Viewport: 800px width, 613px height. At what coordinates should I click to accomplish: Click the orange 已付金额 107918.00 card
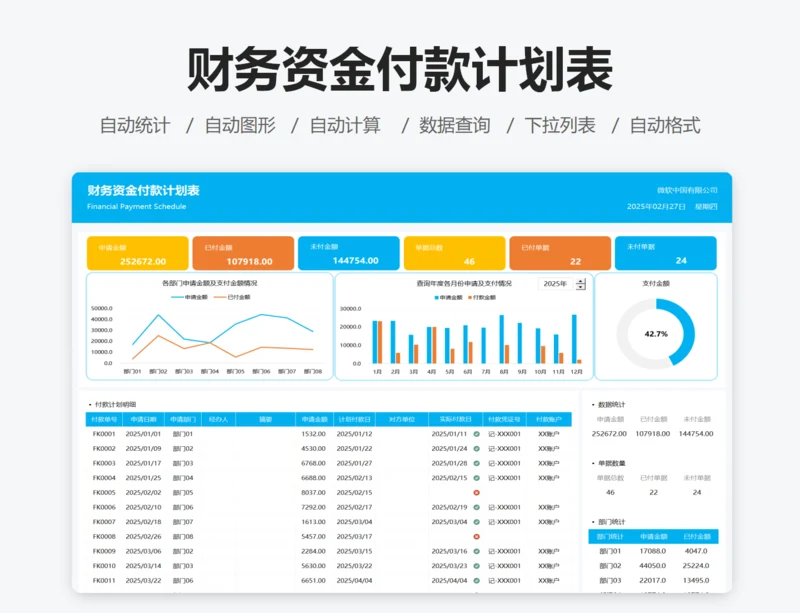(243, 253)
